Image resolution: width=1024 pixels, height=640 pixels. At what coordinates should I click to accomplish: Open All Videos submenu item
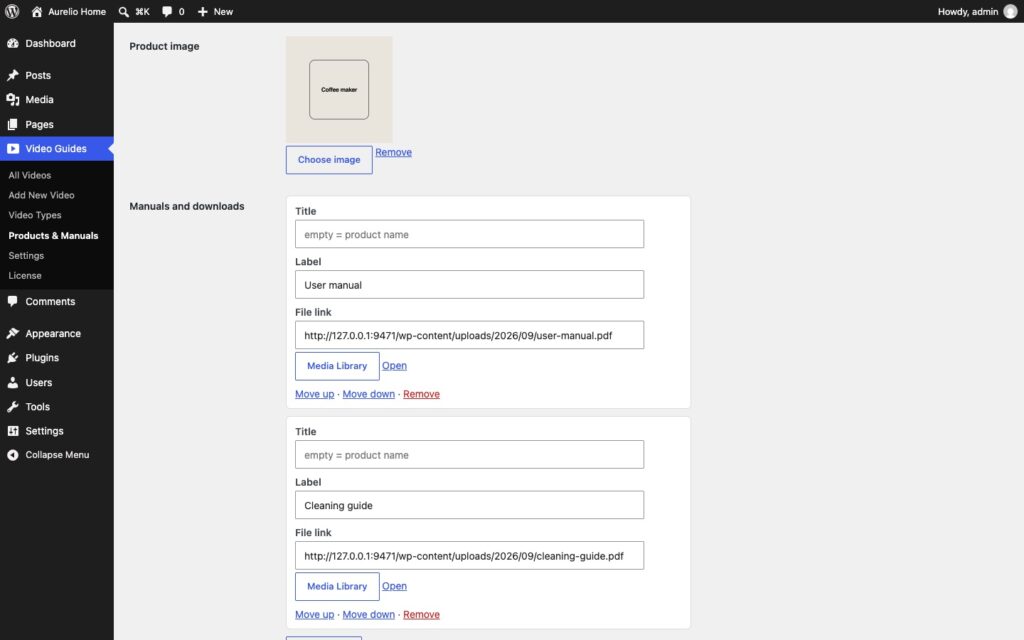(29, 175)
